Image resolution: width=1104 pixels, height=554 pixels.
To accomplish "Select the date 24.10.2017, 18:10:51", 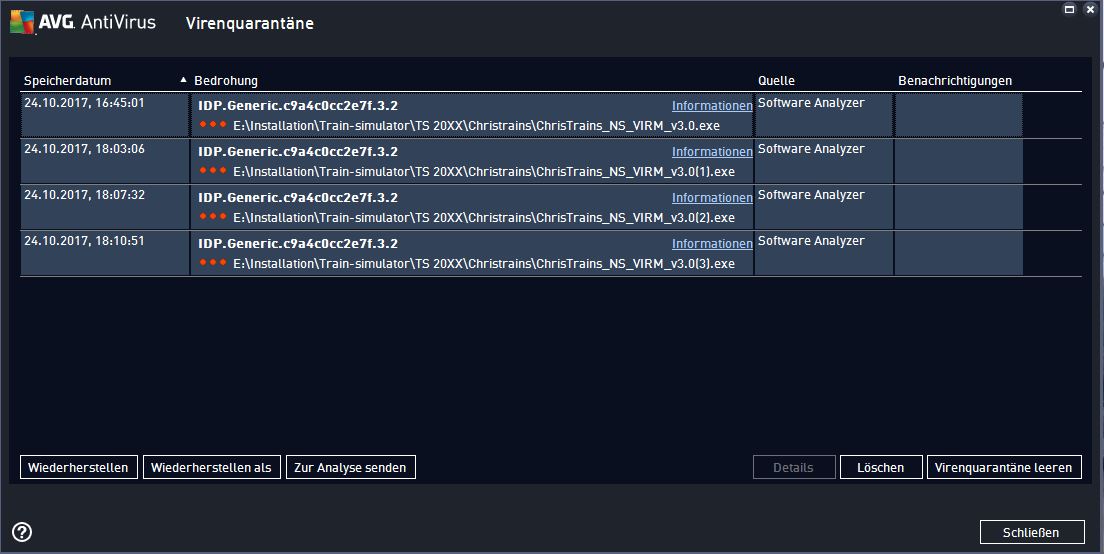I will [84, 241].
